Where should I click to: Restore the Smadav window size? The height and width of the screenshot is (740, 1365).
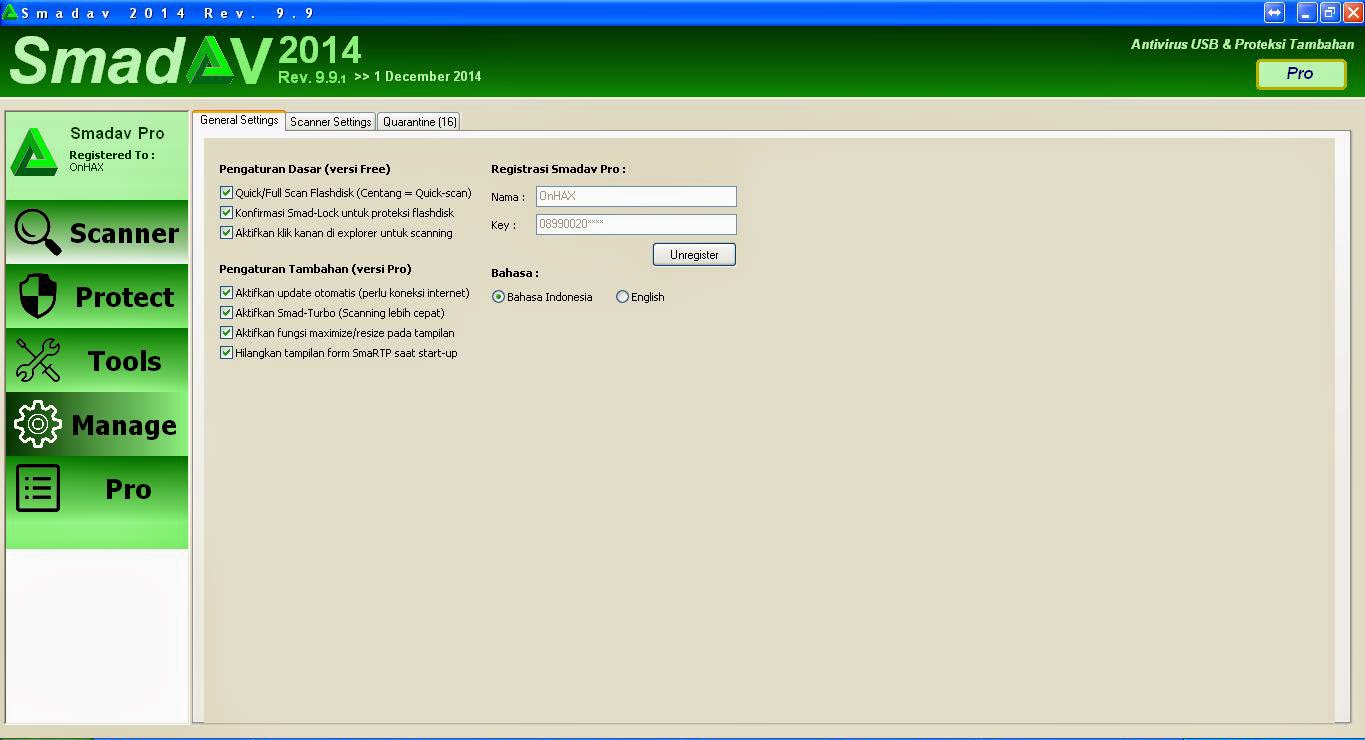pos(1330,13)
